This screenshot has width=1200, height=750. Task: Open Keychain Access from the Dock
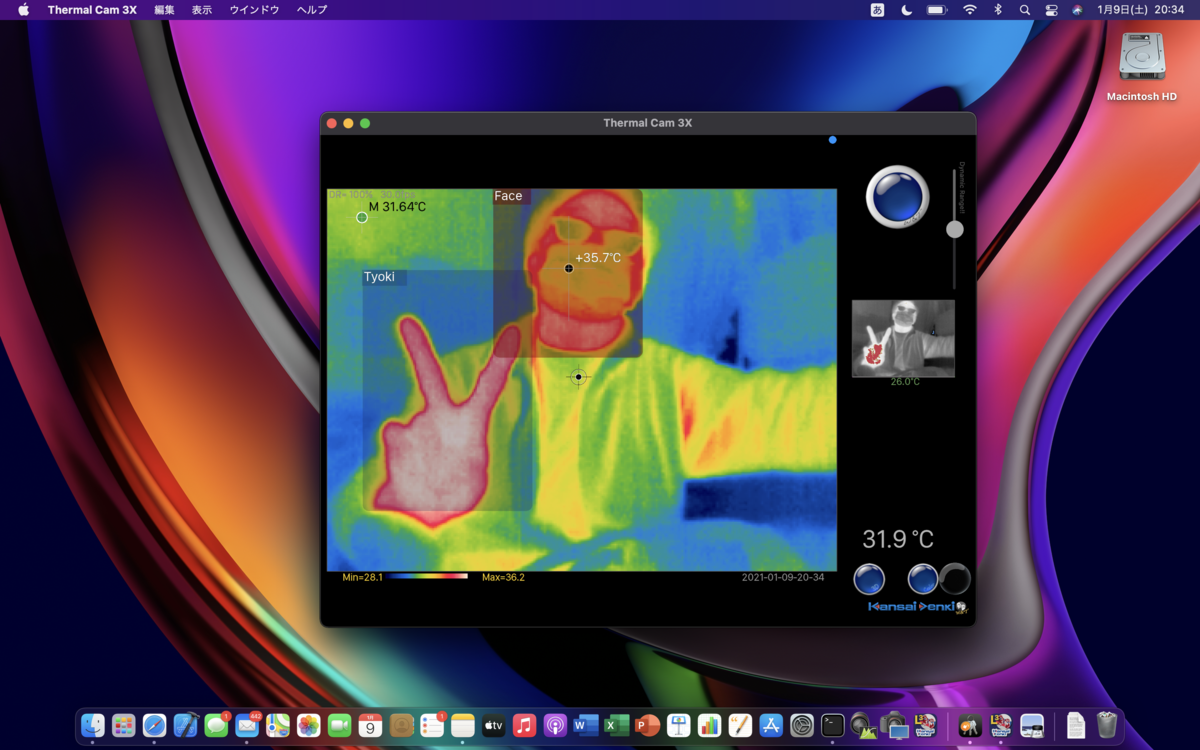[969, 725]
